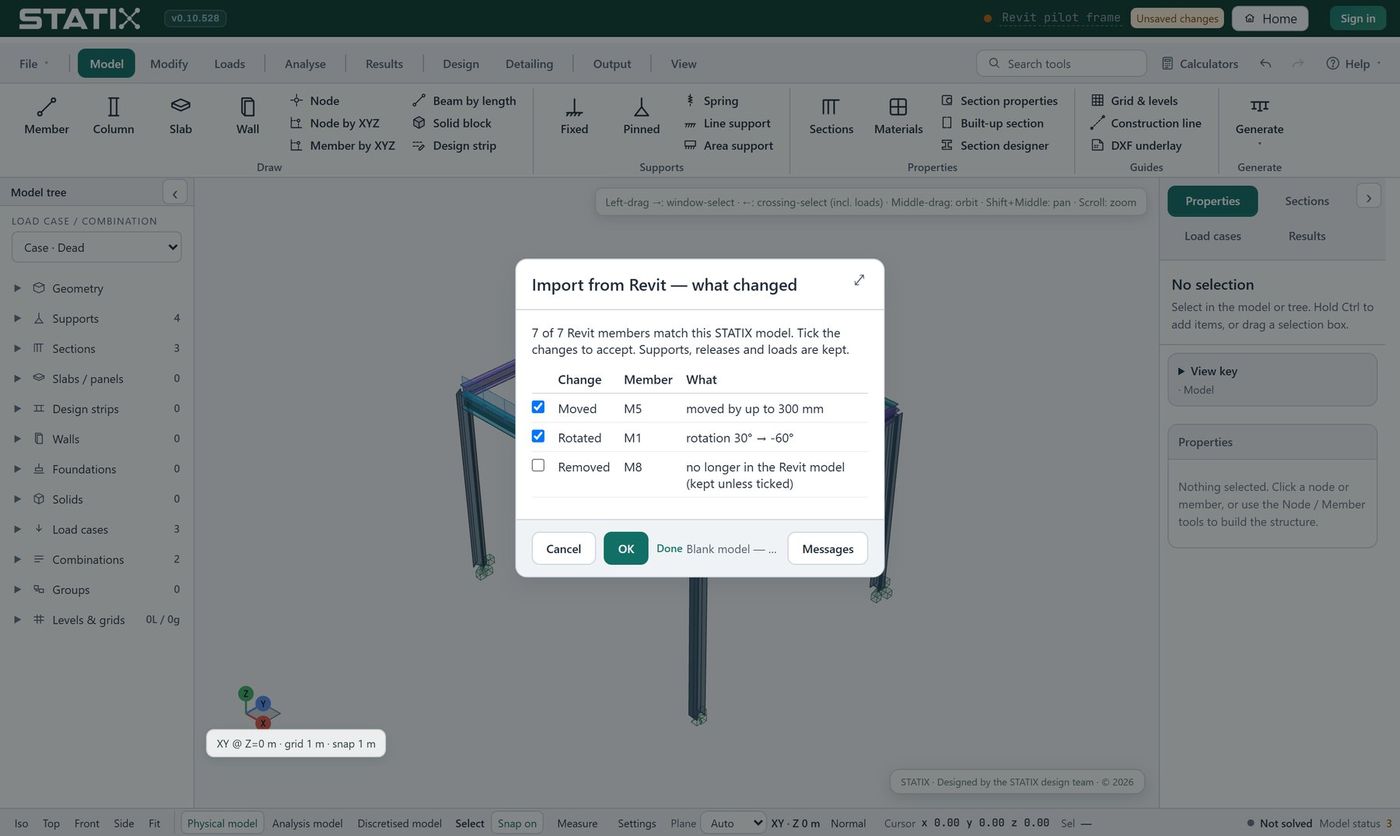Viewport: 1400px width, 836px height.
Task: Expand the Sections tree node
Action: (x=17, y=348)
